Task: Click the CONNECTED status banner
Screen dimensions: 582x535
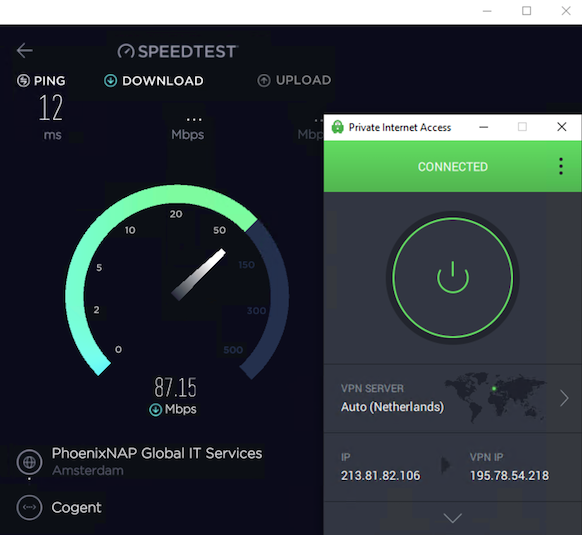Action: [452, 167]
